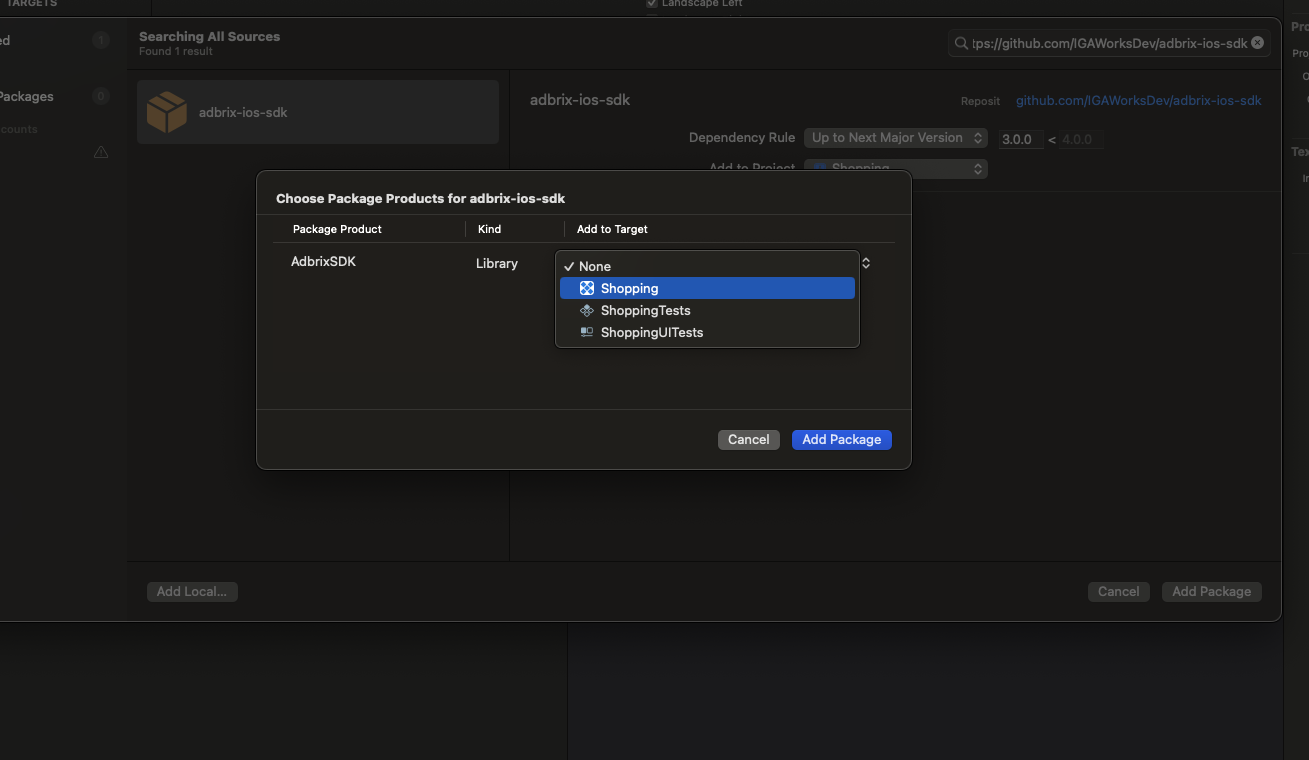This screenshot has width=1309, height=760.
Task: Click Package Product column header
Action: point(337,229)
